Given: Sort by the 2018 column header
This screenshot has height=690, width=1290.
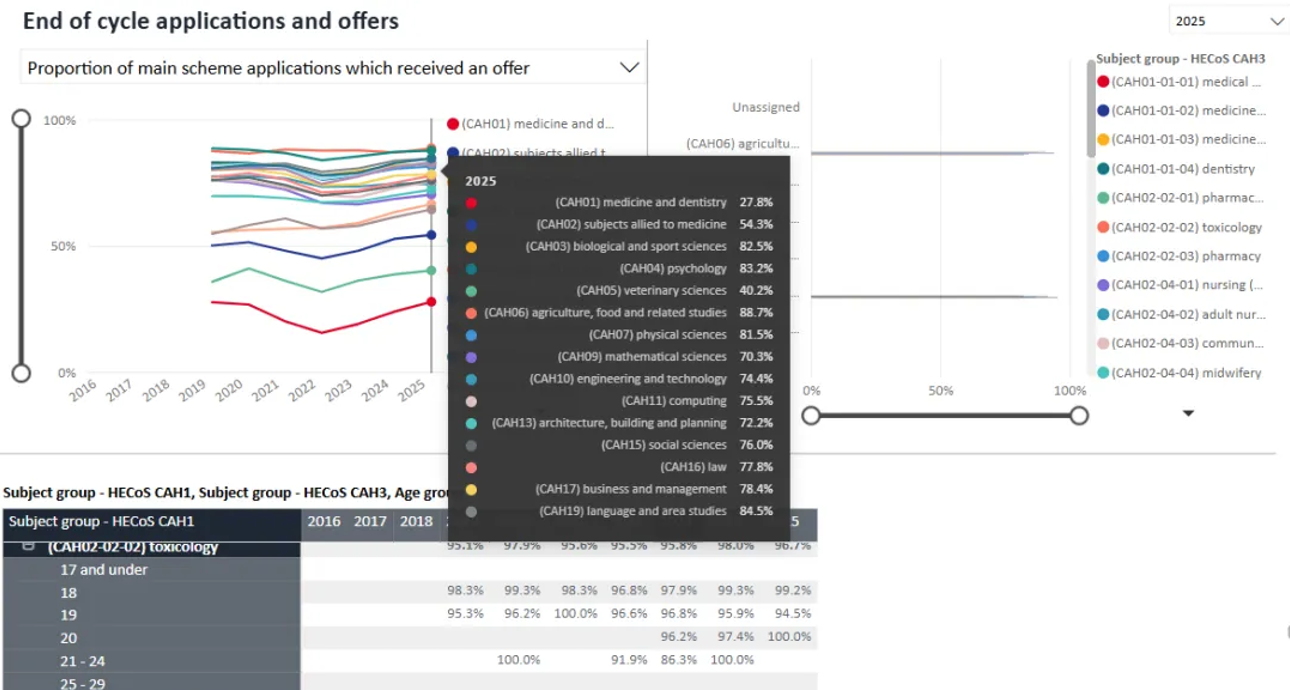Looking at the screenshot, I should (x=416, y=521).
